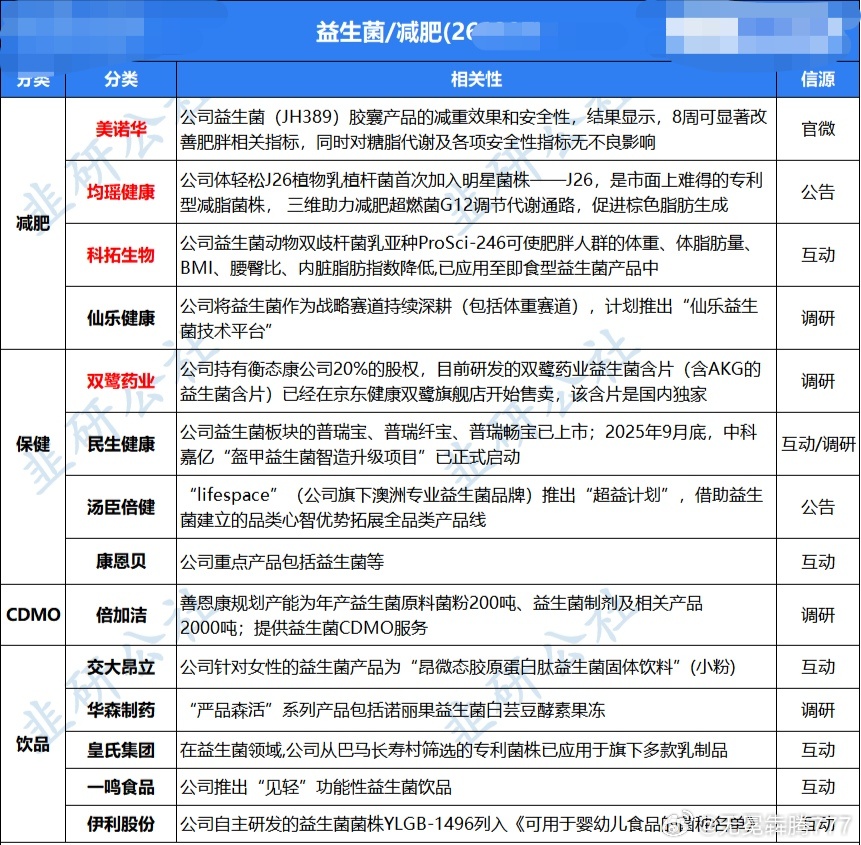This screenshot has height=845, width=861.
Task: Click 调研 source in 仙乐健康 row
Action: (x=818, y=318)
